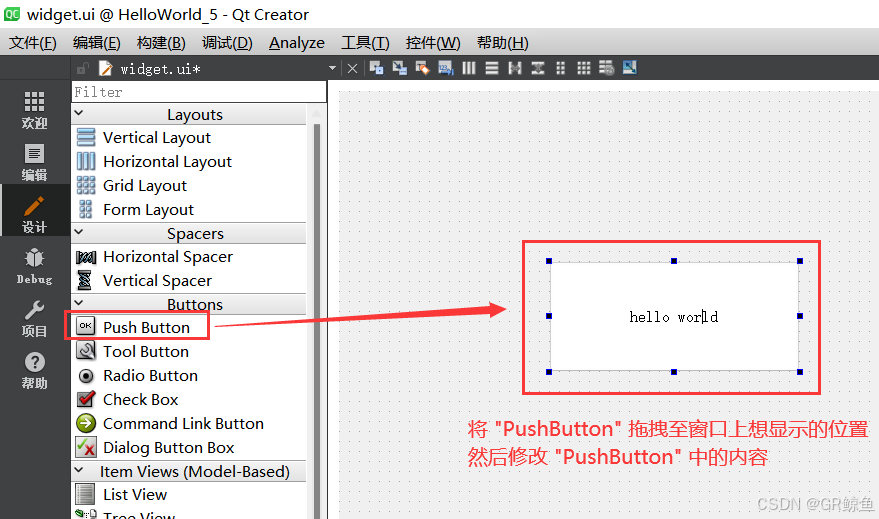Image resolution: width=879 pixels, height=519 pixels.
Task: Open the 帮助 (Help) mode in sidebar
Action: [34, 370]
